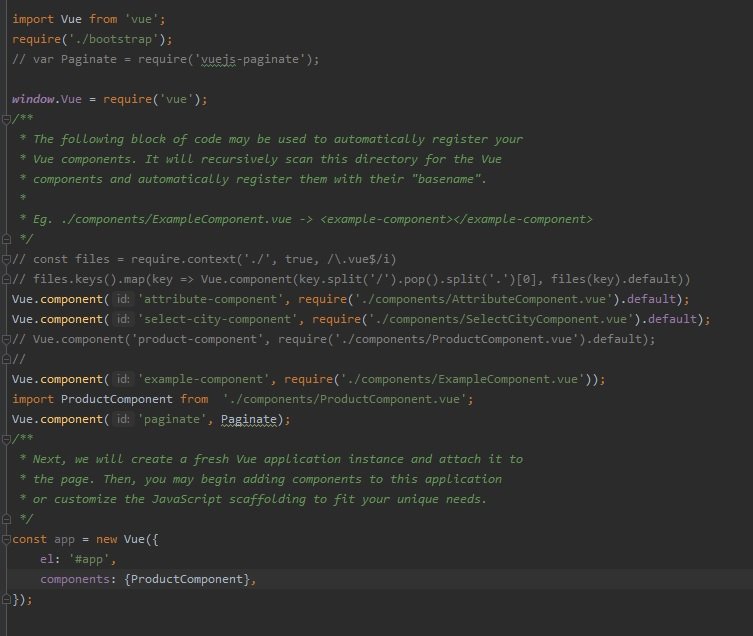Click 'import' keyword on the first line
The height and width of the screenshot is (636, 753).
[33, 19]
